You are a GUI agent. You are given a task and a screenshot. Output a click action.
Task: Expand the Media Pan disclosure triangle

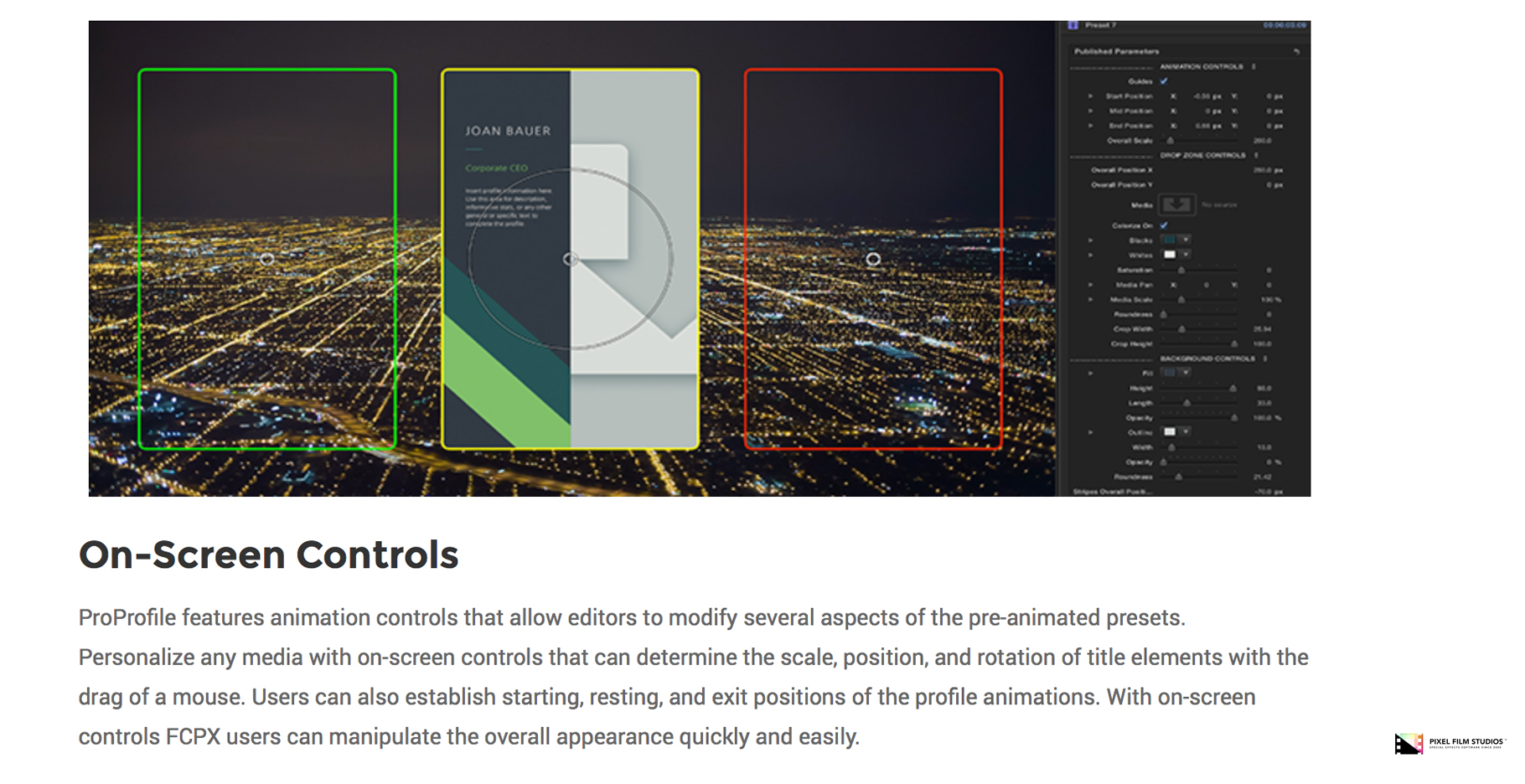[x=1090, y=285]
